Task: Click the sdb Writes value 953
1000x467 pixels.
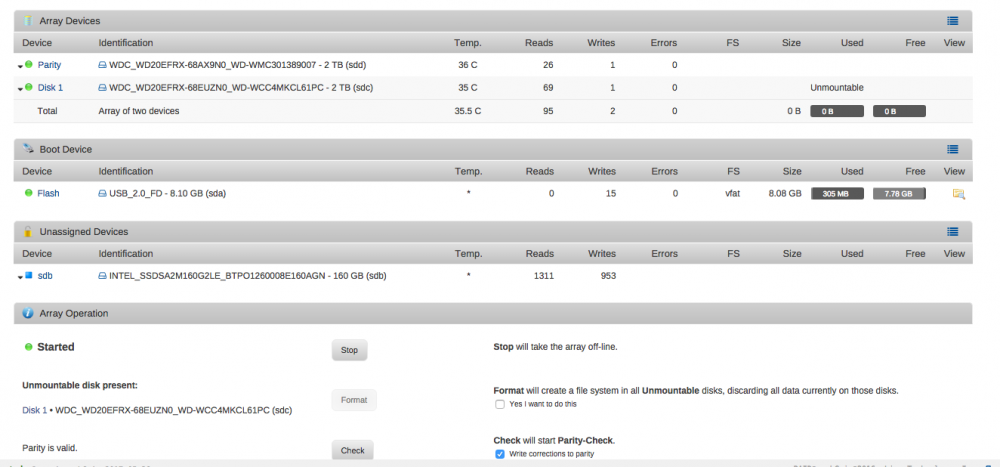Action: click(606, 276)
